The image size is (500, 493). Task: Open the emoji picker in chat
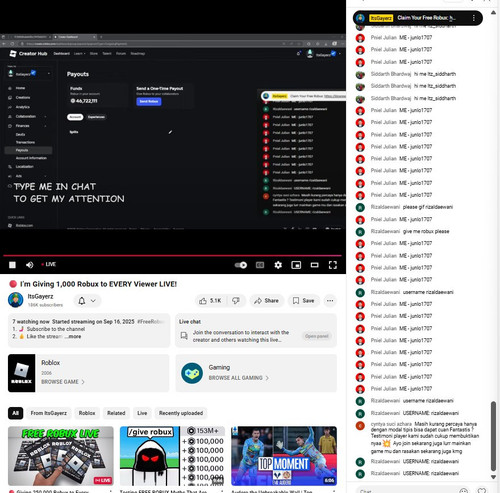coord(464,491)
